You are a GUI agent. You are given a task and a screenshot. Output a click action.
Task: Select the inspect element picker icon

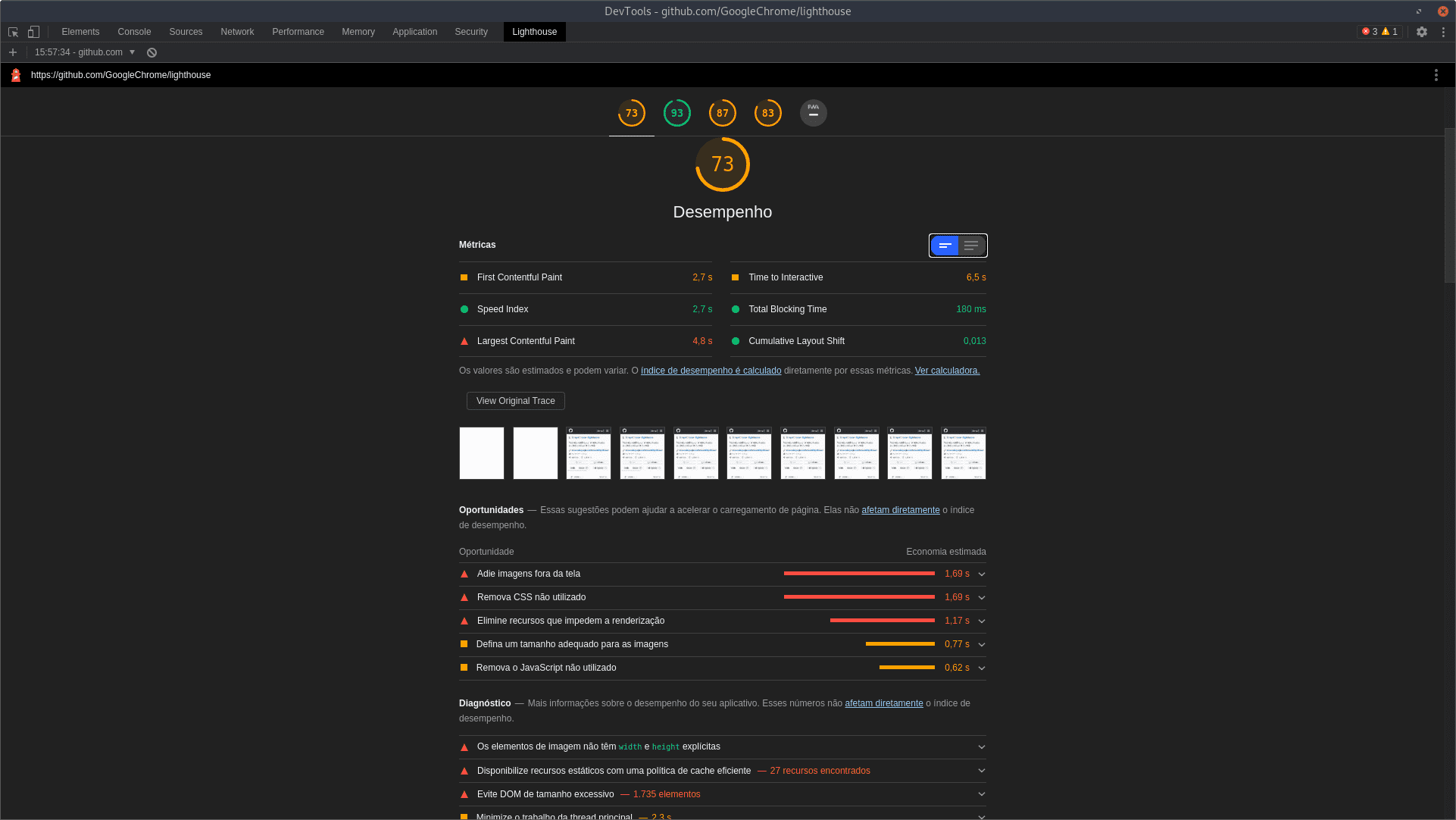point(13,32)
